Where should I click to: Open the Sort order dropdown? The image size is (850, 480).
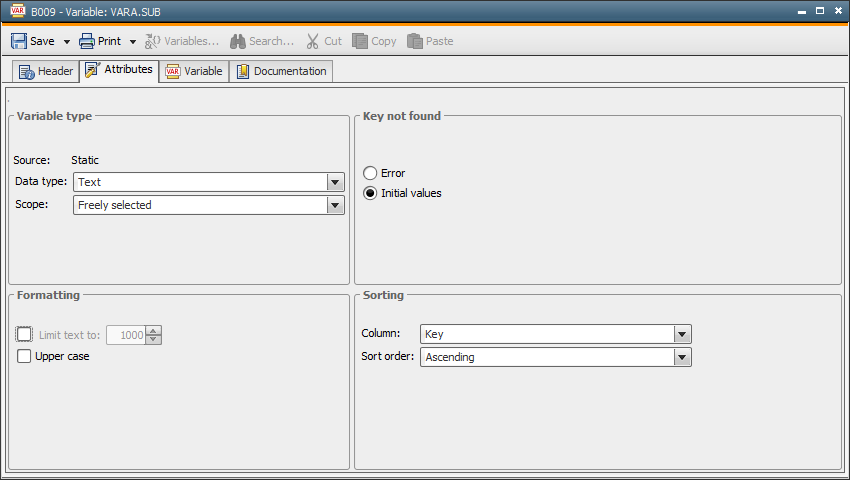(x=682, y=357)
